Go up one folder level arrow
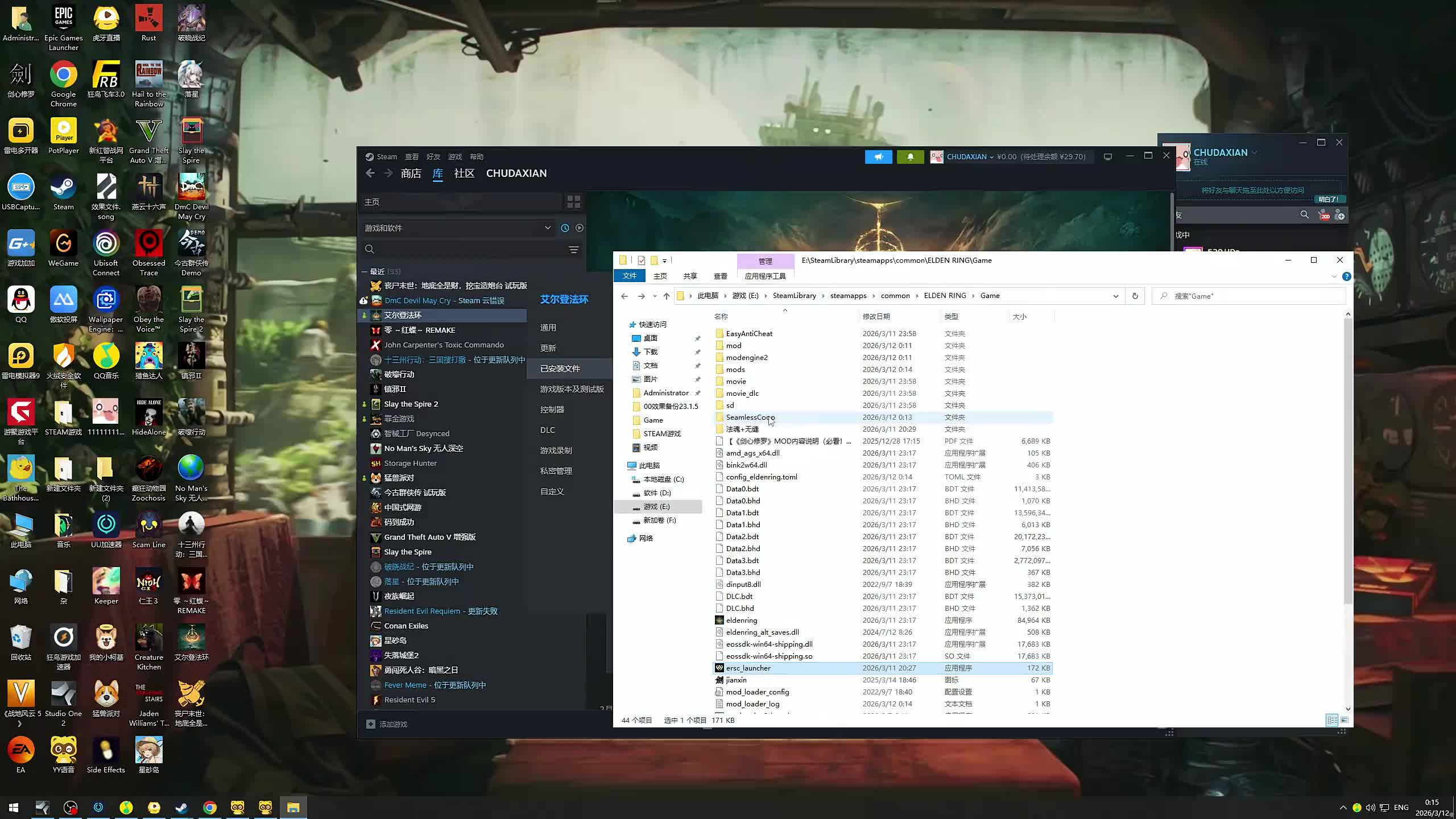 click(x=666, y=296)
